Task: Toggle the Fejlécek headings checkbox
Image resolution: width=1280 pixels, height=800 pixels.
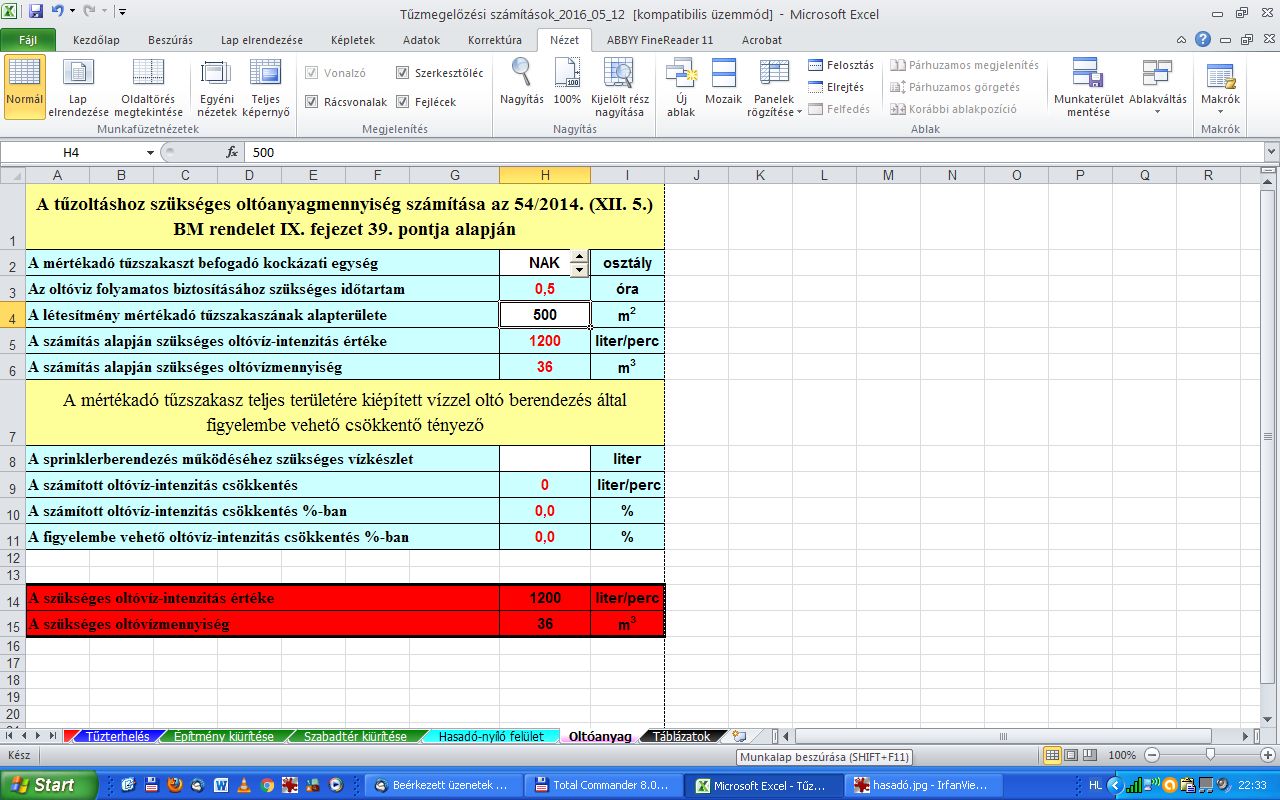Action: pos(402,102)
